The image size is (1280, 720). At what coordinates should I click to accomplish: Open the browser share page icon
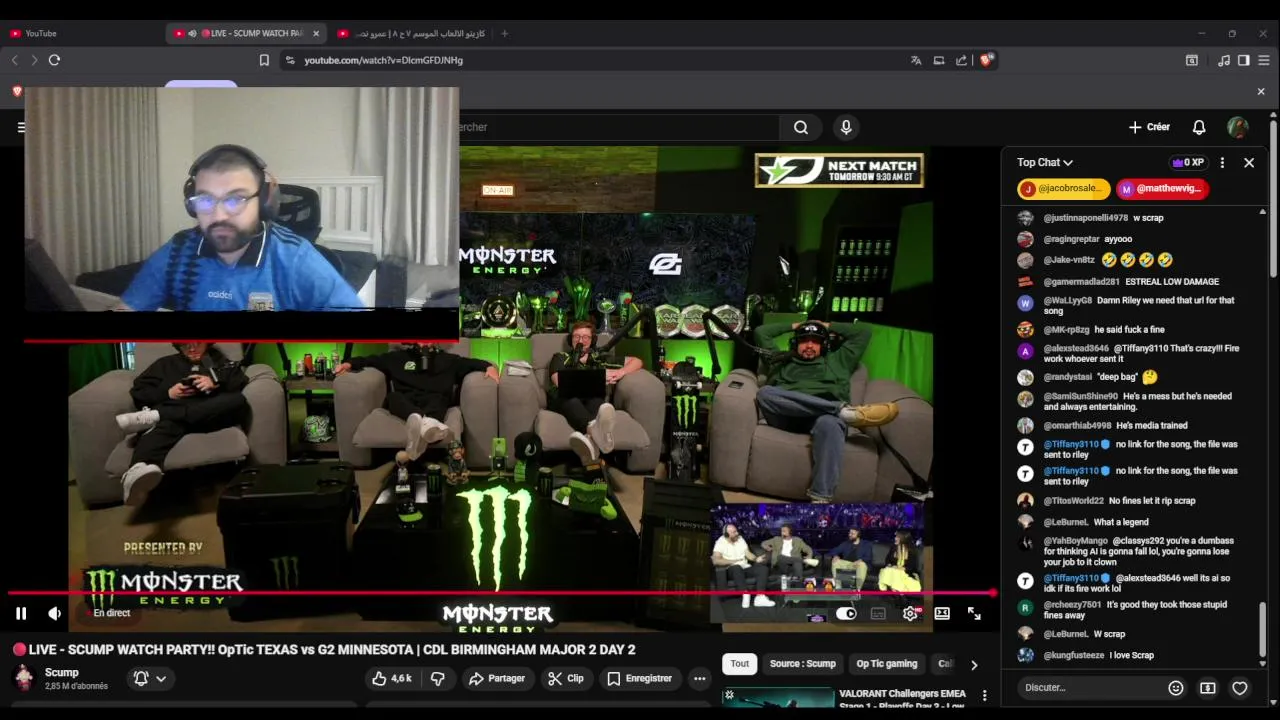[x=962, y=60]
